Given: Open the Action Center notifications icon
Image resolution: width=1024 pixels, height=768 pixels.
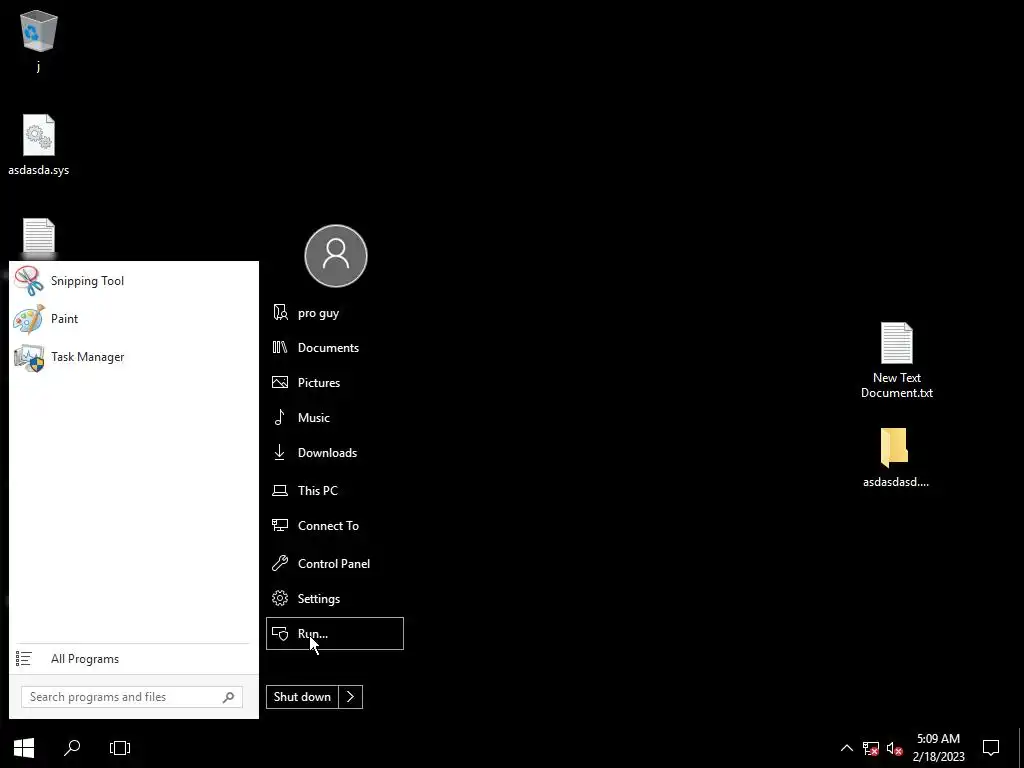Looking at the screenshot, I should (x=991, y=748).
